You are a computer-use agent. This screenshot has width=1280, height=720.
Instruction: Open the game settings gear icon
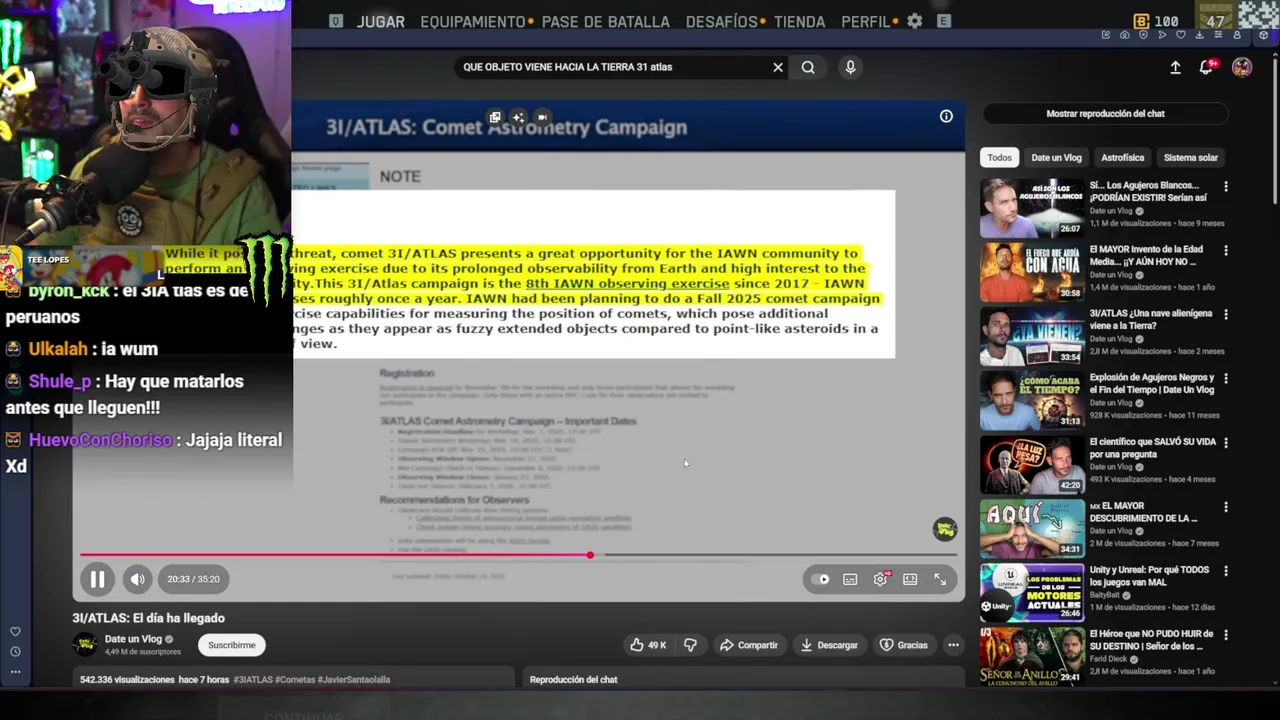point(914,21)
